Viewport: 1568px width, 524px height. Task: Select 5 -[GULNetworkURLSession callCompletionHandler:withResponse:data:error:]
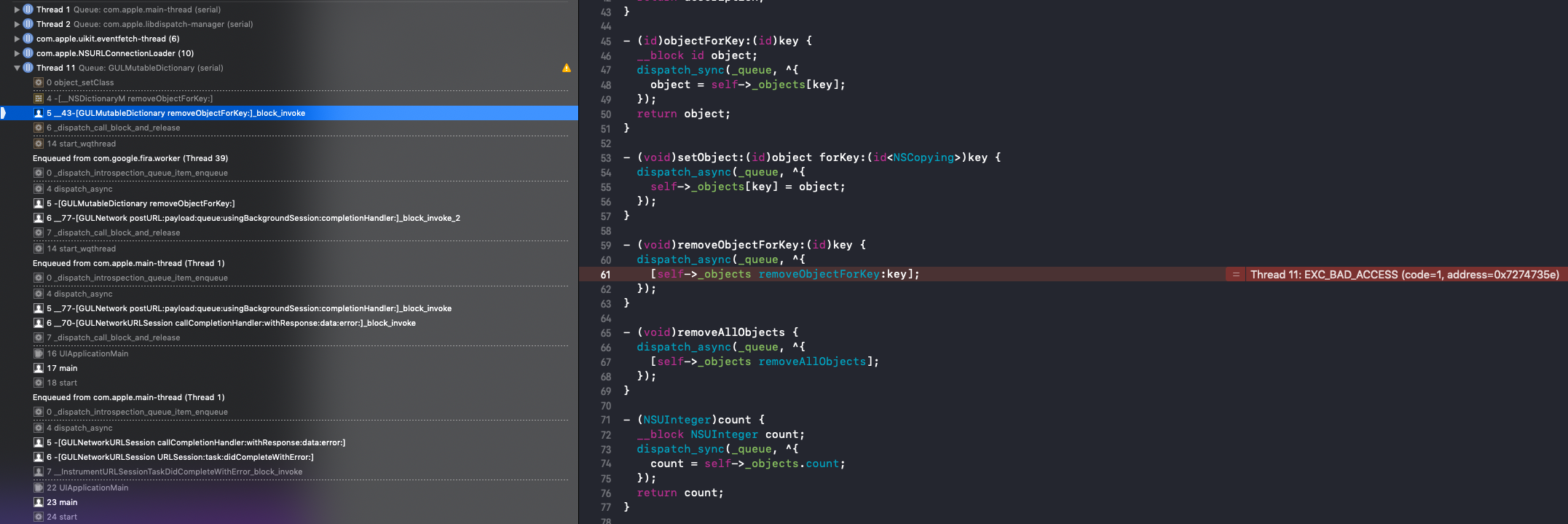click(196, 442)
